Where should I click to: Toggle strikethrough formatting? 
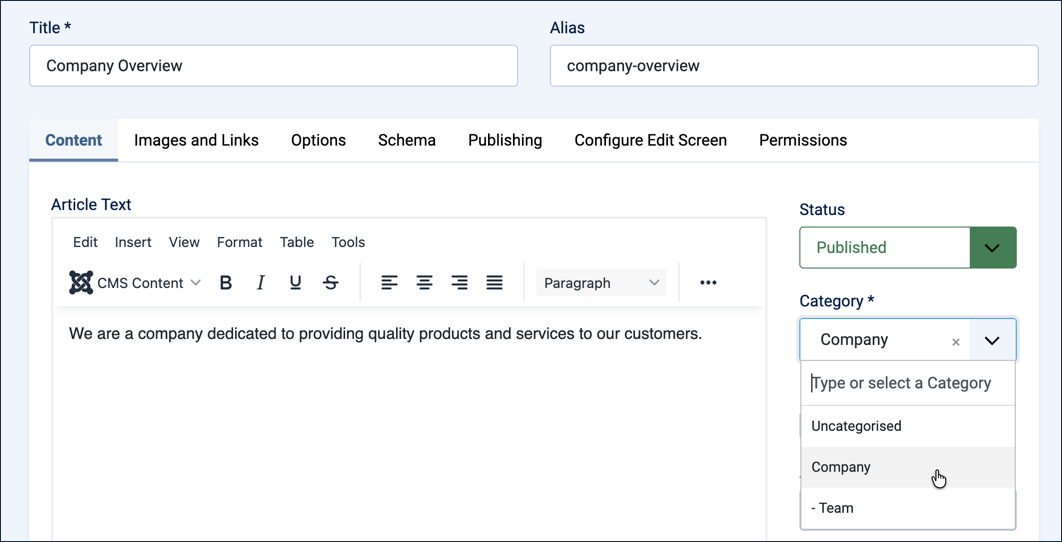point(331,283)
